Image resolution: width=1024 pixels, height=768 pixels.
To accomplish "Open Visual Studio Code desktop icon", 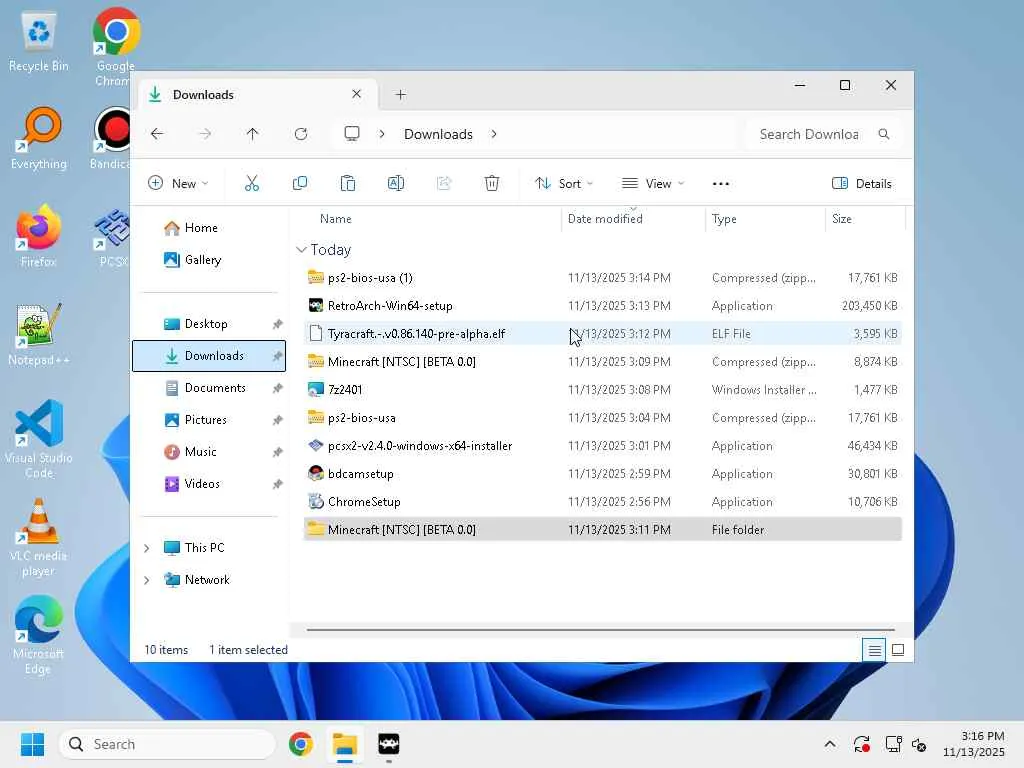I will pos(39,439).
